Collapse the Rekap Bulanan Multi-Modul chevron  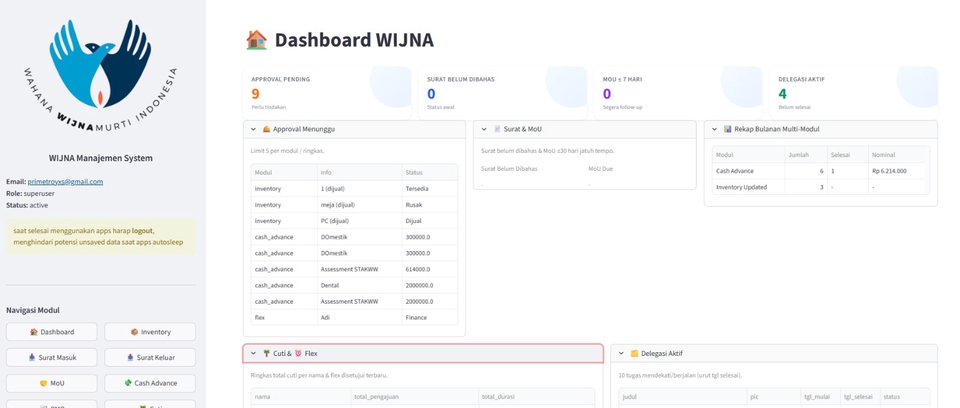pos(714,129)
